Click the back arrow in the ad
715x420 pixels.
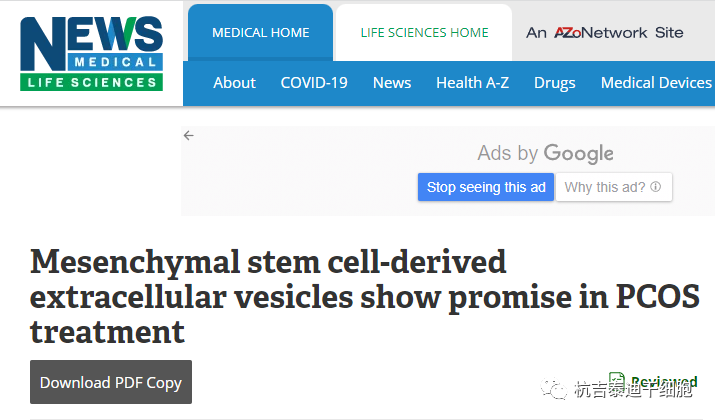tap(189, 136)
